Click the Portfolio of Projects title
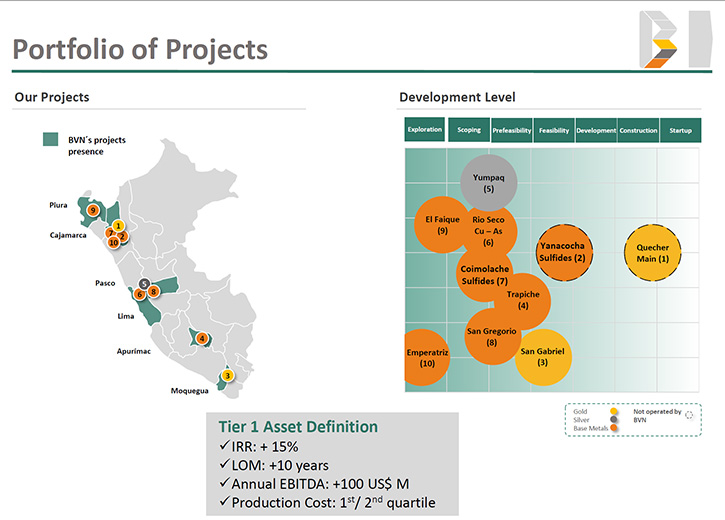This screenshot has height=520, width=725. pos(140,49)
